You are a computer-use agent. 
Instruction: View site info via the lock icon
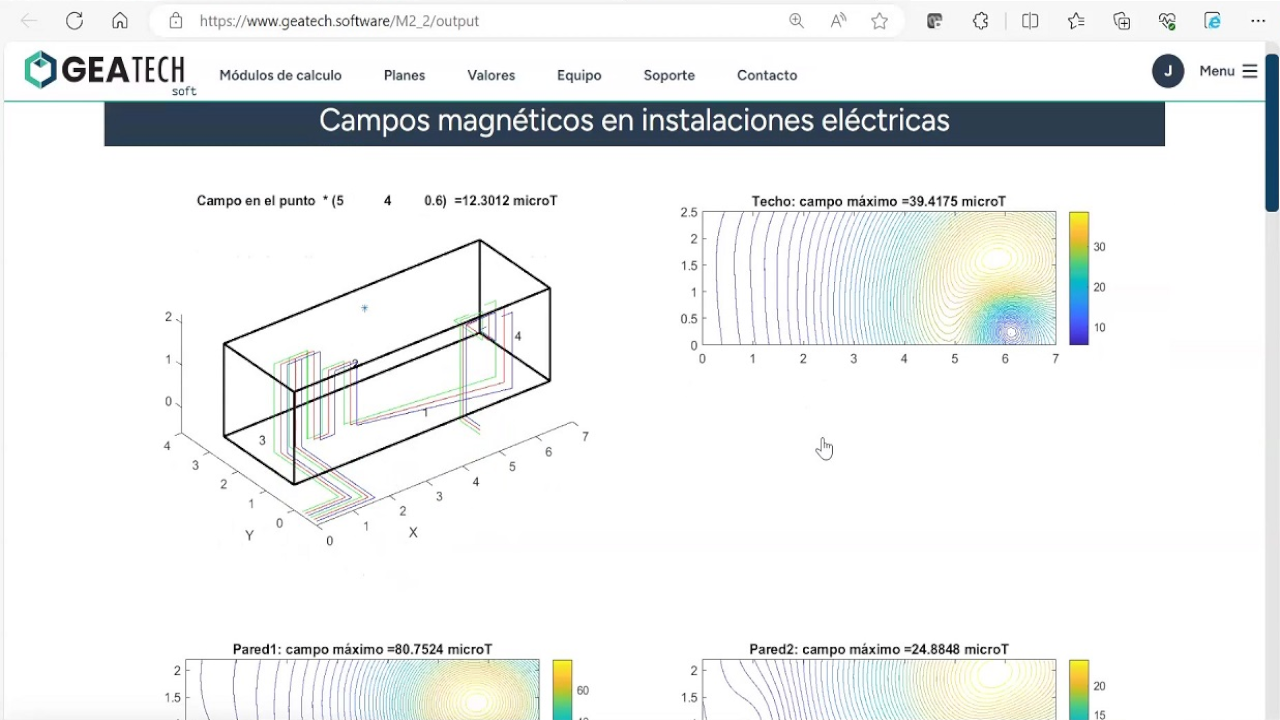click(176, 20)
